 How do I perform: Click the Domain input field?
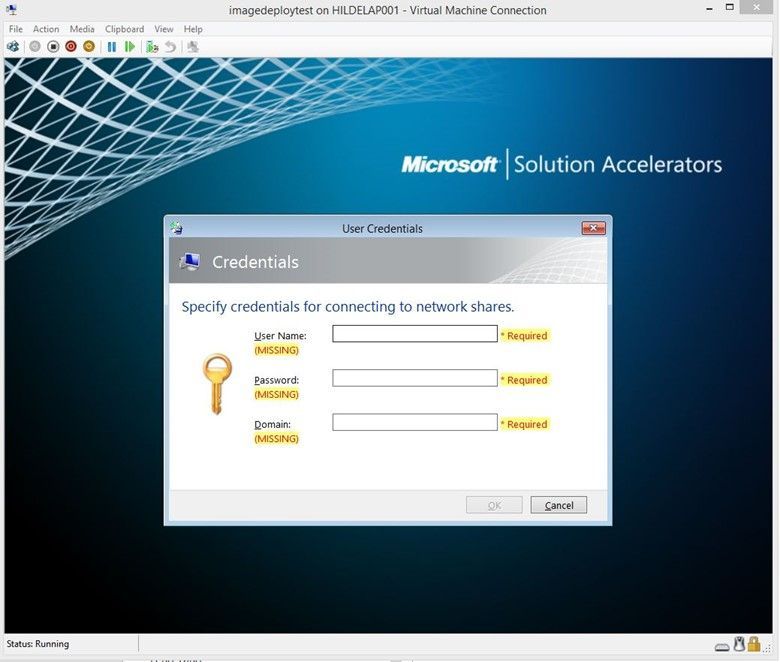click(x=415, y=422)
